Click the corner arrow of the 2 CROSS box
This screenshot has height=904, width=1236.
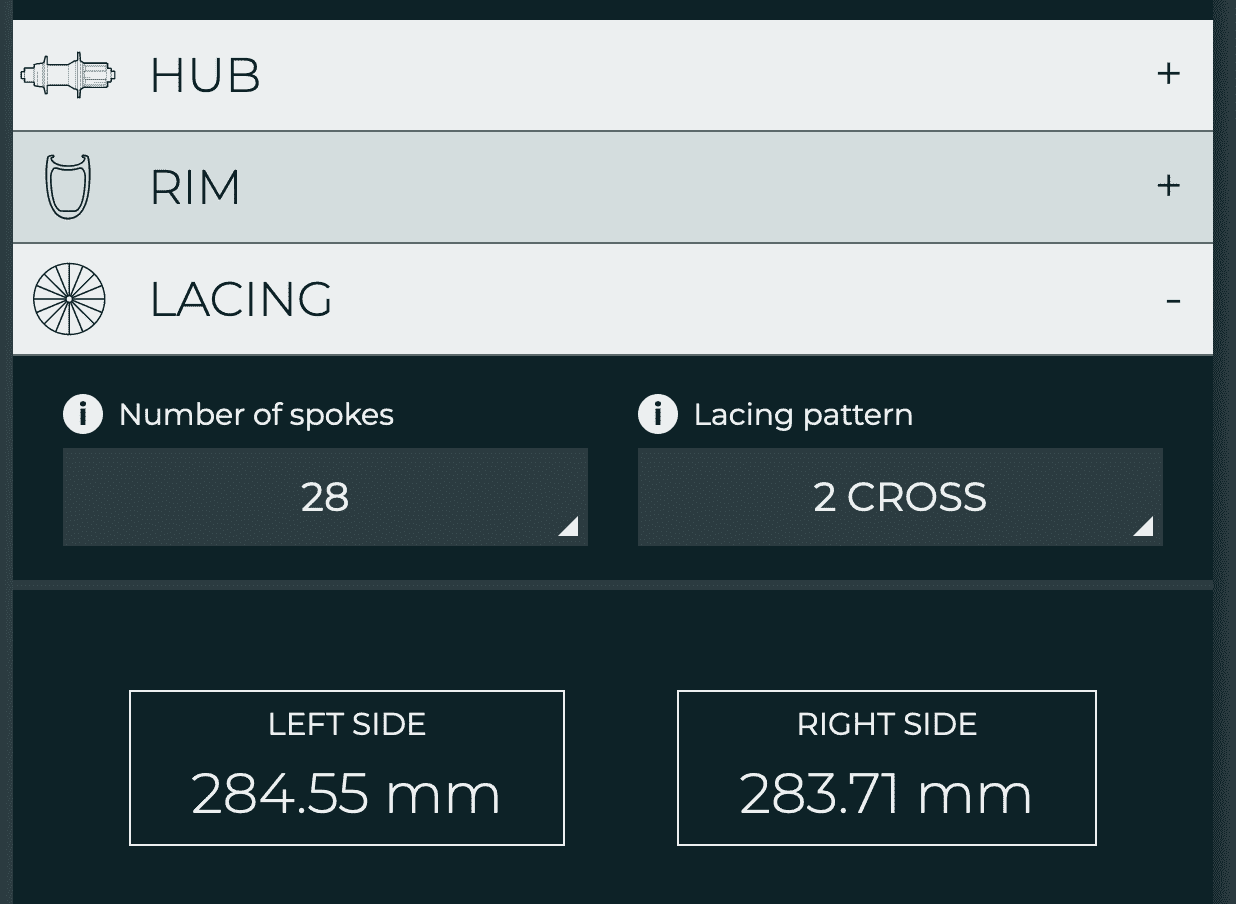1143,527
